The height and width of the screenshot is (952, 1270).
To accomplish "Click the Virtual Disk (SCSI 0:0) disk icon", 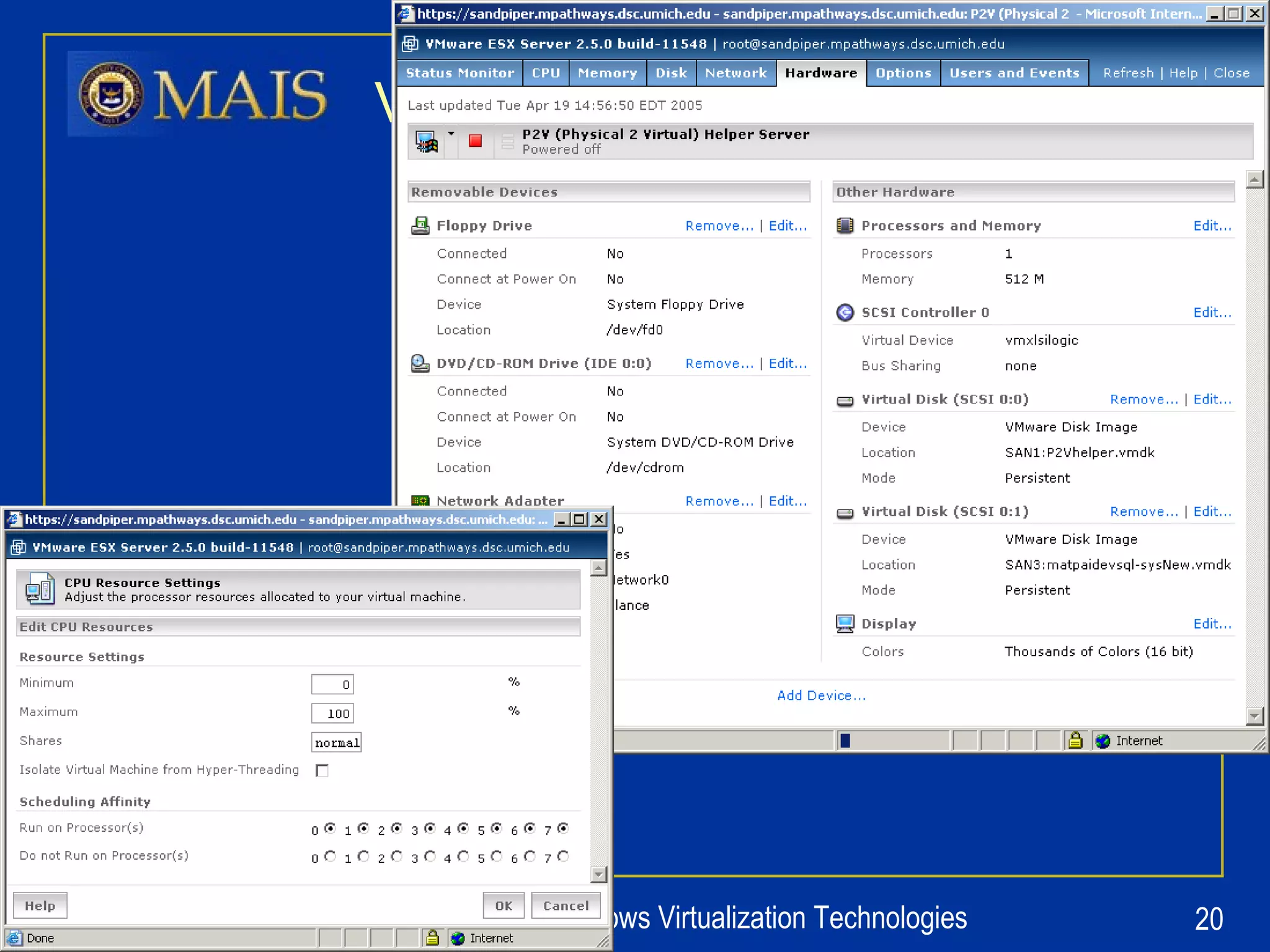I will [x=845, y=401].
